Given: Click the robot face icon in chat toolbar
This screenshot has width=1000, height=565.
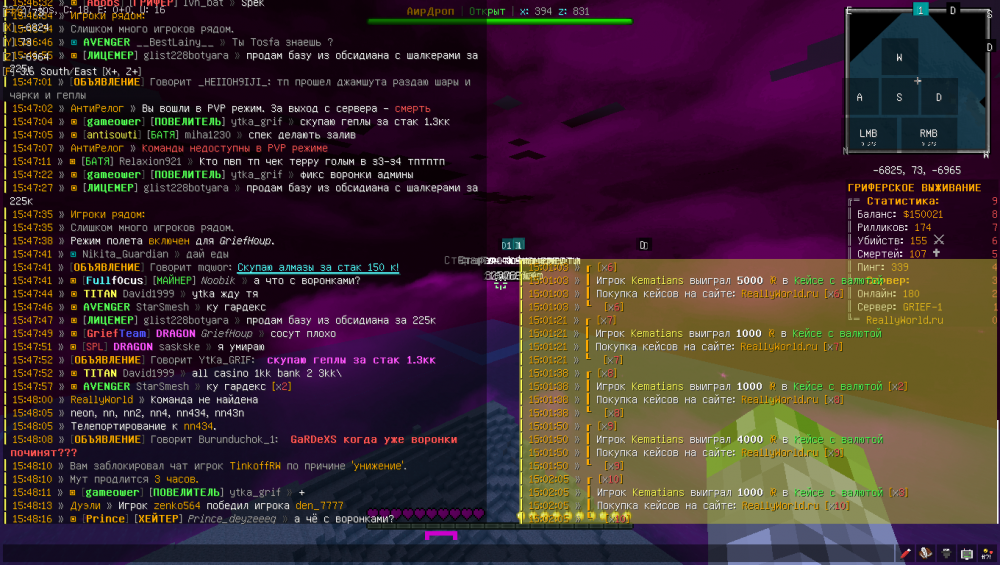Looking at the screenshot, I should pyautogui.click(x=967, y=554).
